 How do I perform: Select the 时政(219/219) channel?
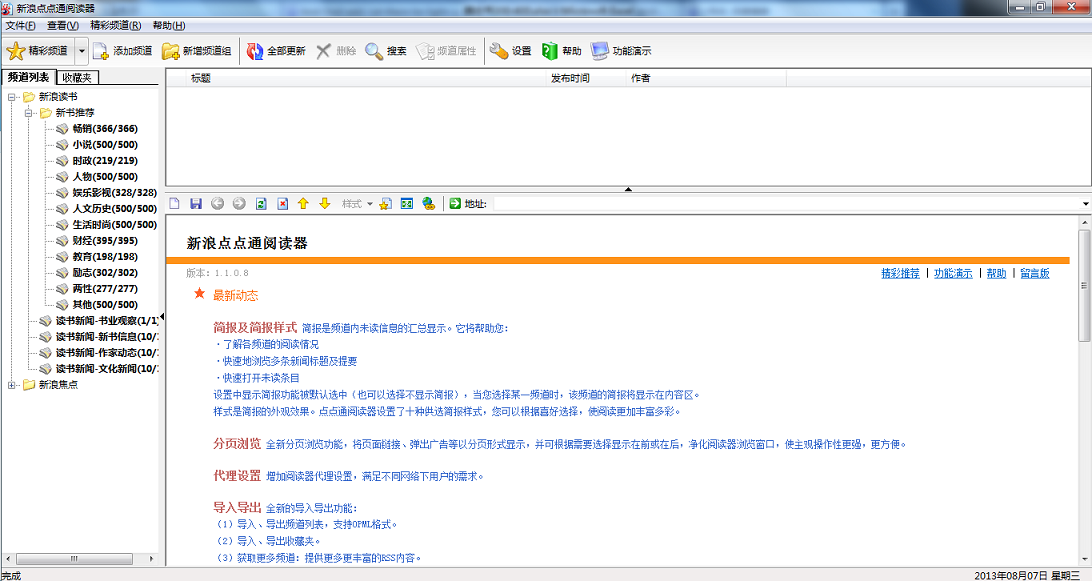coord(104,161)
